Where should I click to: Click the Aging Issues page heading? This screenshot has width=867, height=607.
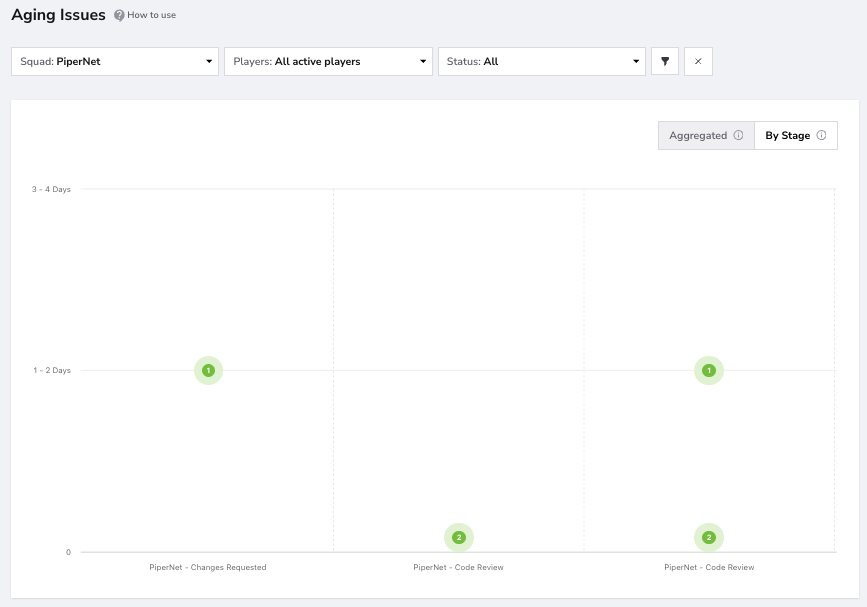click(x=59, y=15)
